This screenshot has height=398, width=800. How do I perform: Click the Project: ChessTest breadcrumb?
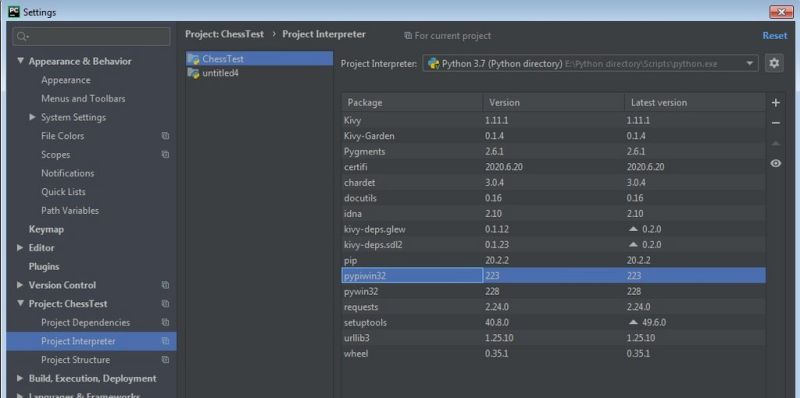tap(224, 34)
